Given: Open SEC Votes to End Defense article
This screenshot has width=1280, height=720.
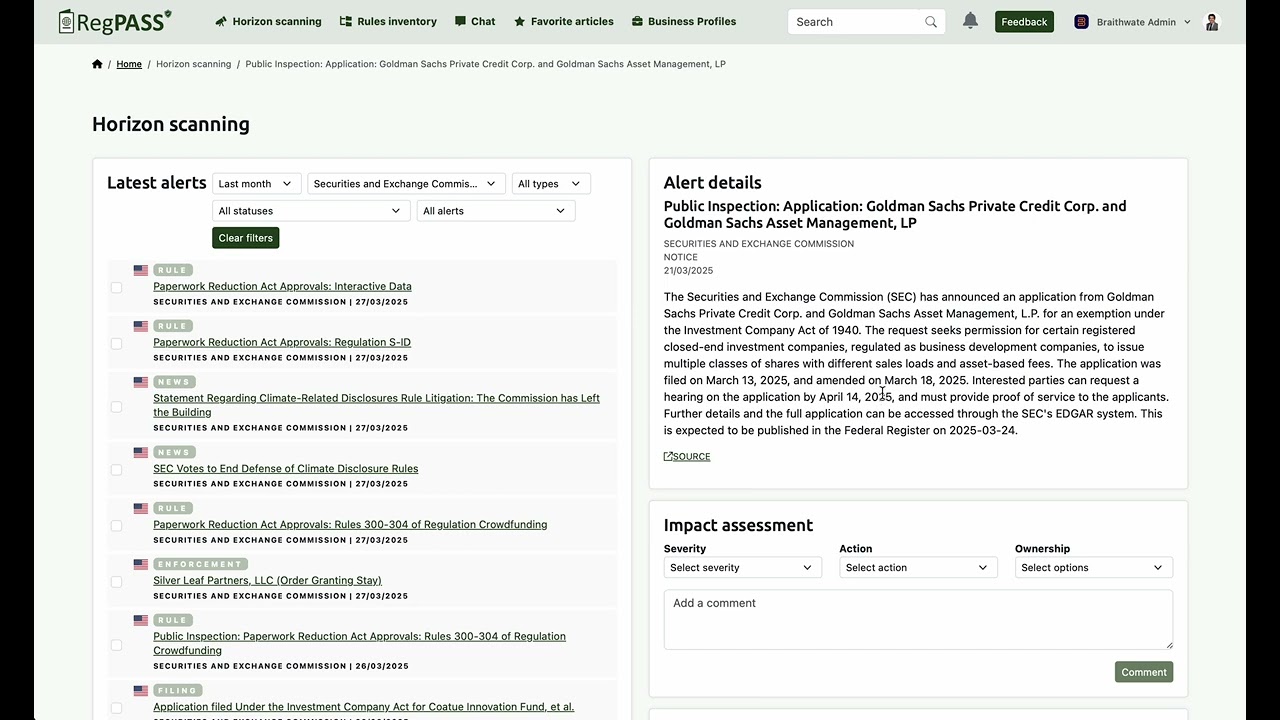Looking at the screenshot, I should tap(286, 468).
